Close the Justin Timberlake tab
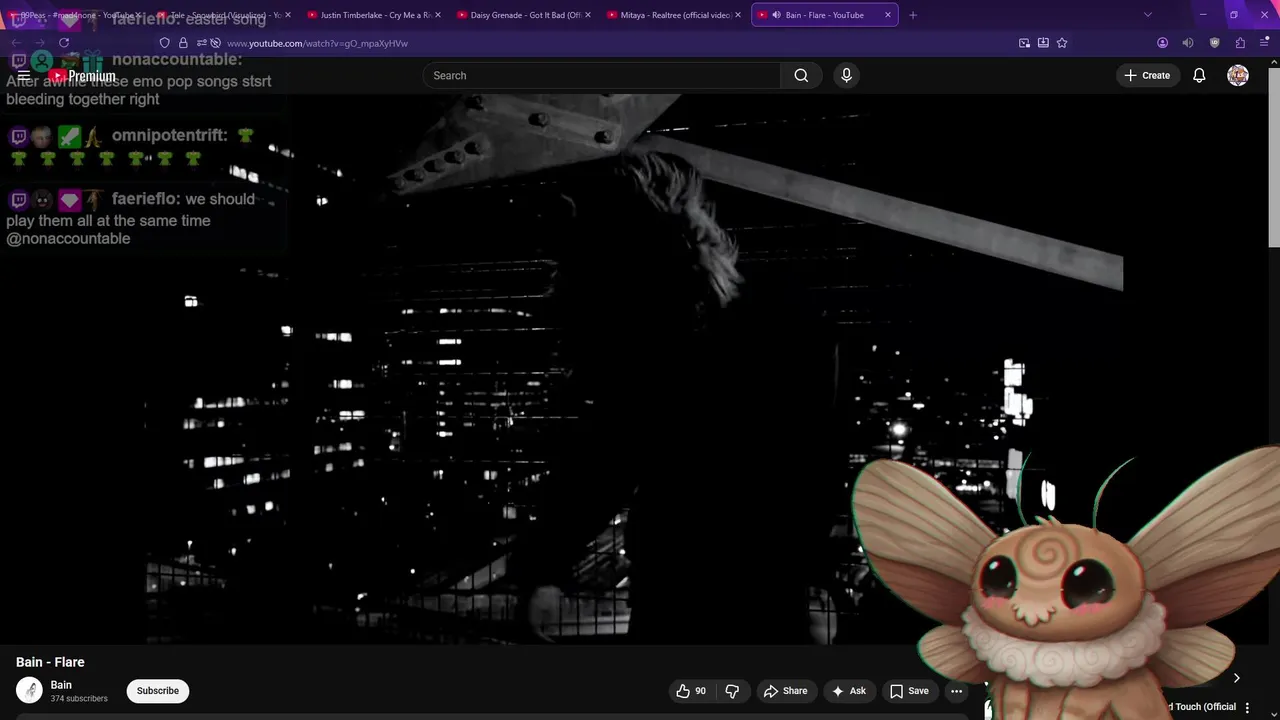This screenshot has height=720, width=1280. [x=437, y=15]
